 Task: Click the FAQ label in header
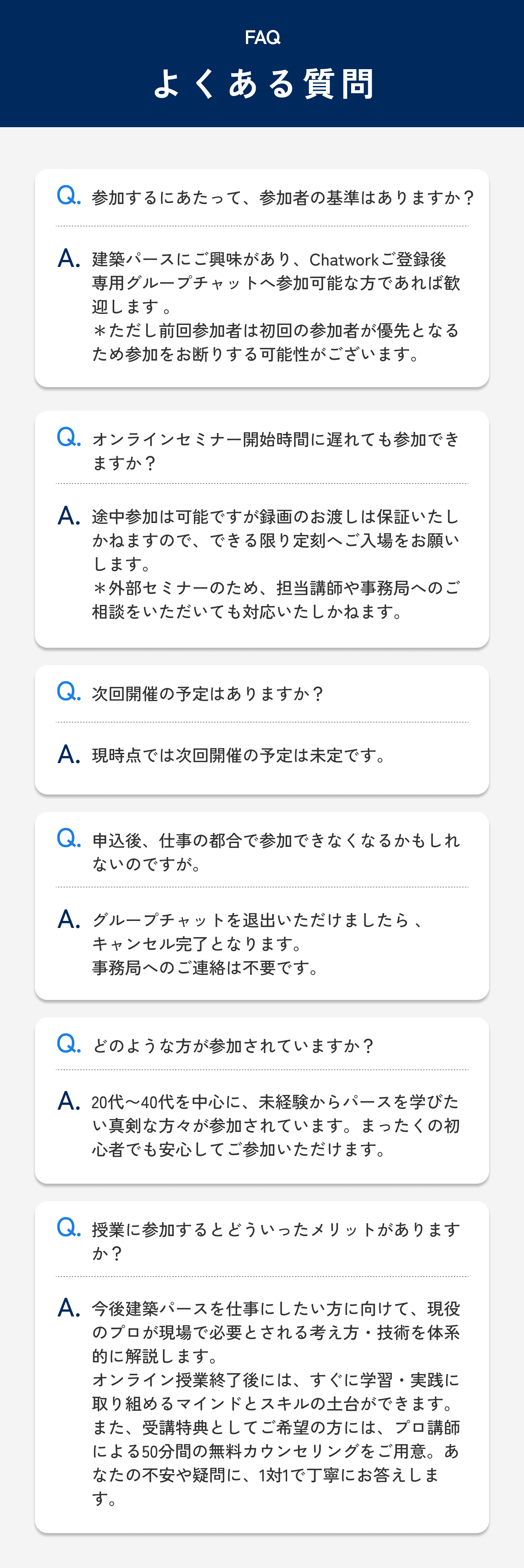click(262, 38)
